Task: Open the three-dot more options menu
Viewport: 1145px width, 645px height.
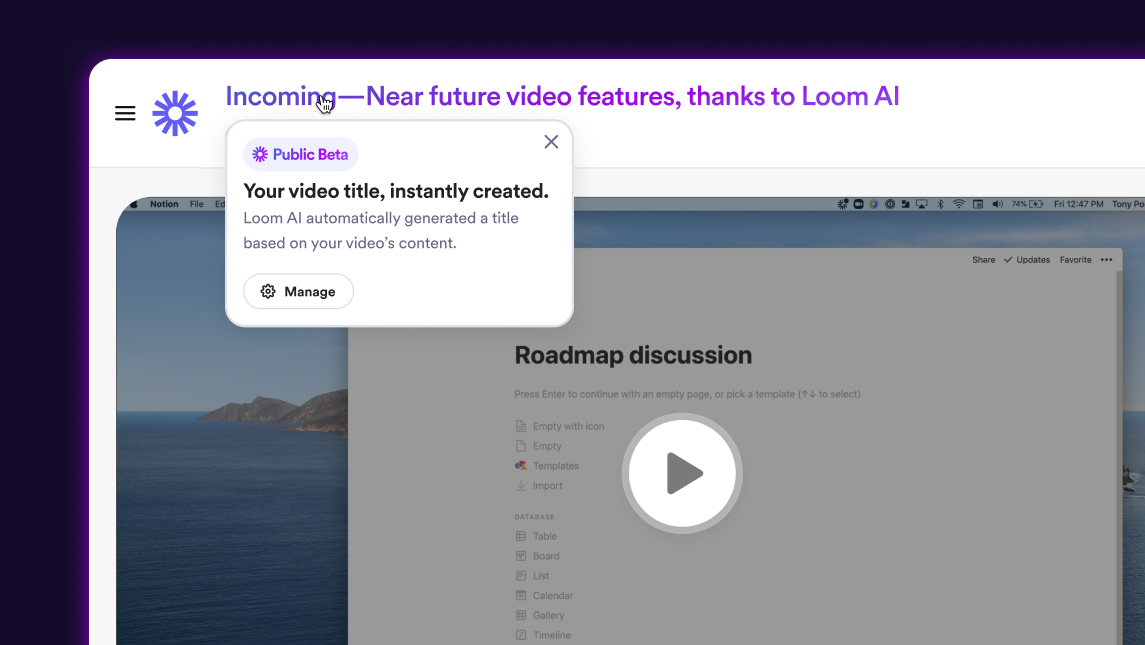Action: click(x=1106, y=260)
